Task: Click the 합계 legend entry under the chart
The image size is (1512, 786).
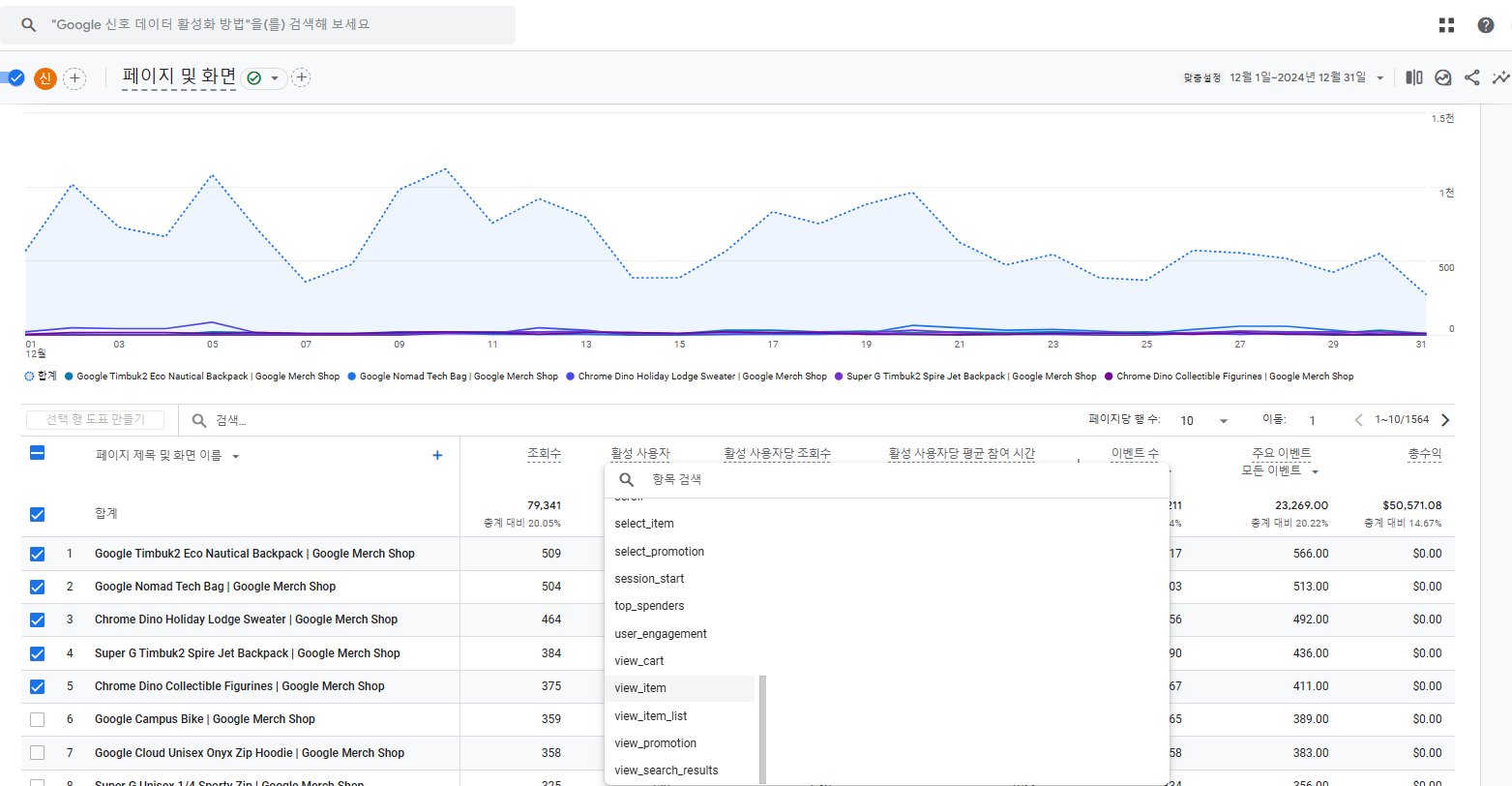Action: click(41, 377)
